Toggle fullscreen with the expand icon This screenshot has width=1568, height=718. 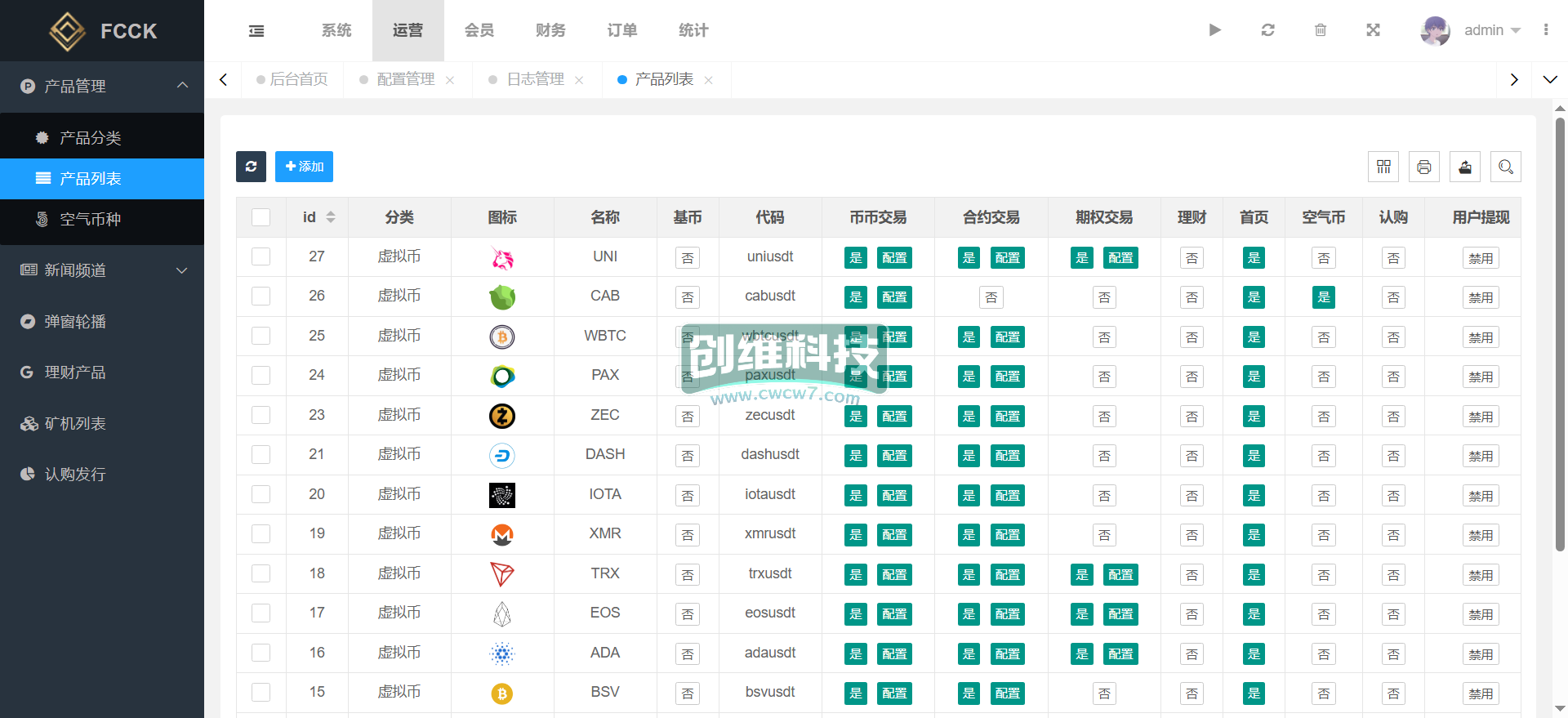(1373, 30)
